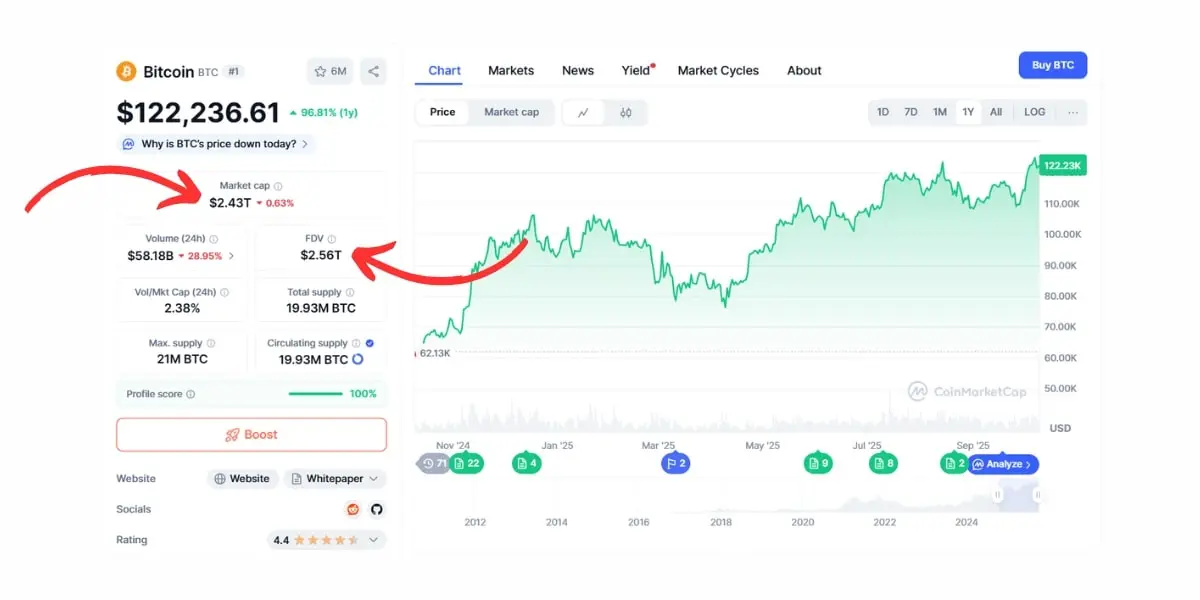Click the Boost button
Screen dimensions: 1200x600
(251, 435)
